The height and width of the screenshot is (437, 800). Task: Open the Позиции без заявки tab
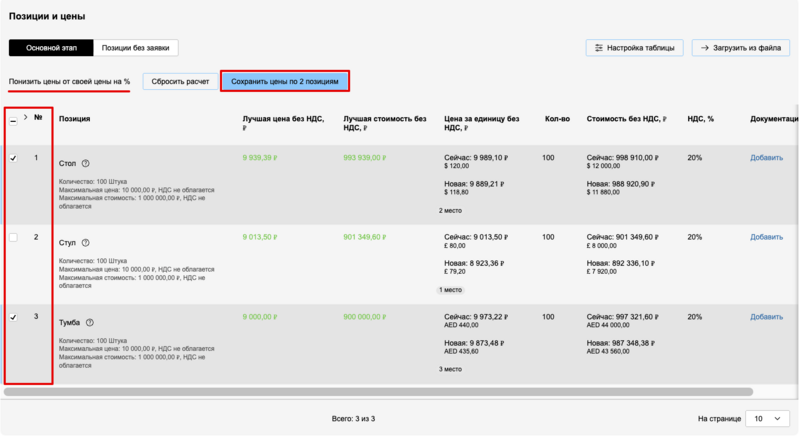point(135,48)
